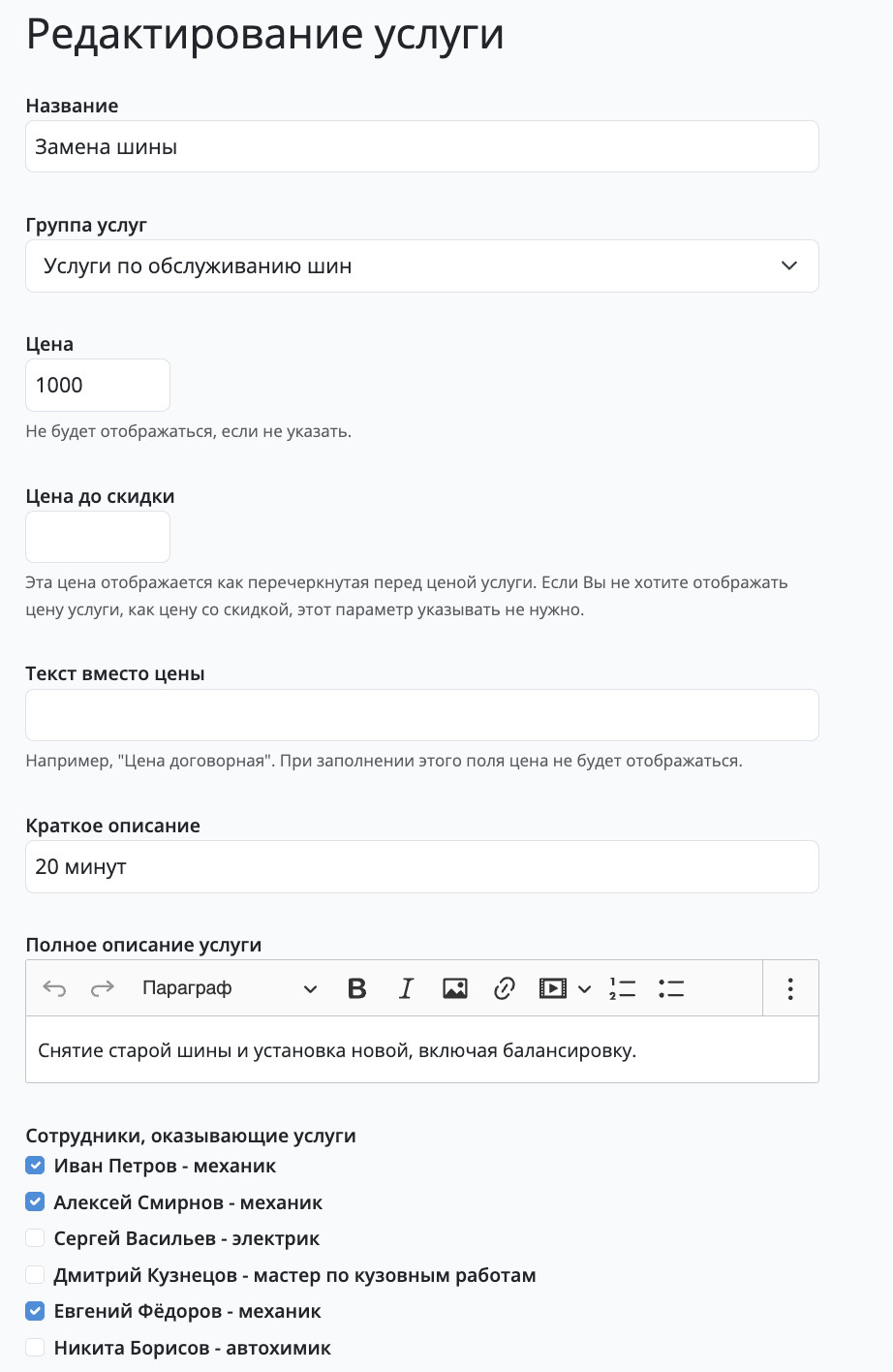
Task: Open the Группа услуг dropdown
Action: [422, 266]
